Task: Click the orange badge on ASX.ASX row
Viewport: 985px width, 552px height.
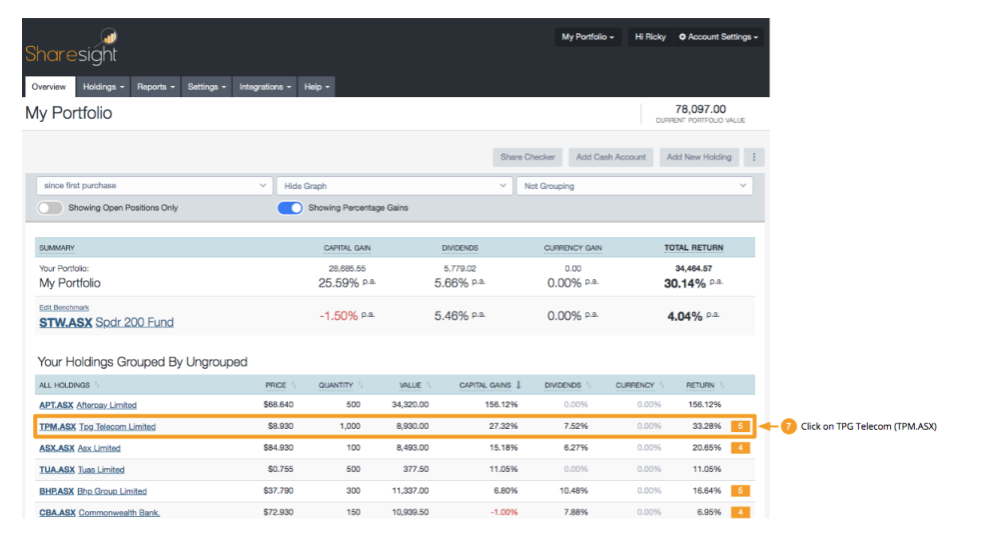Action: (740, 448)
